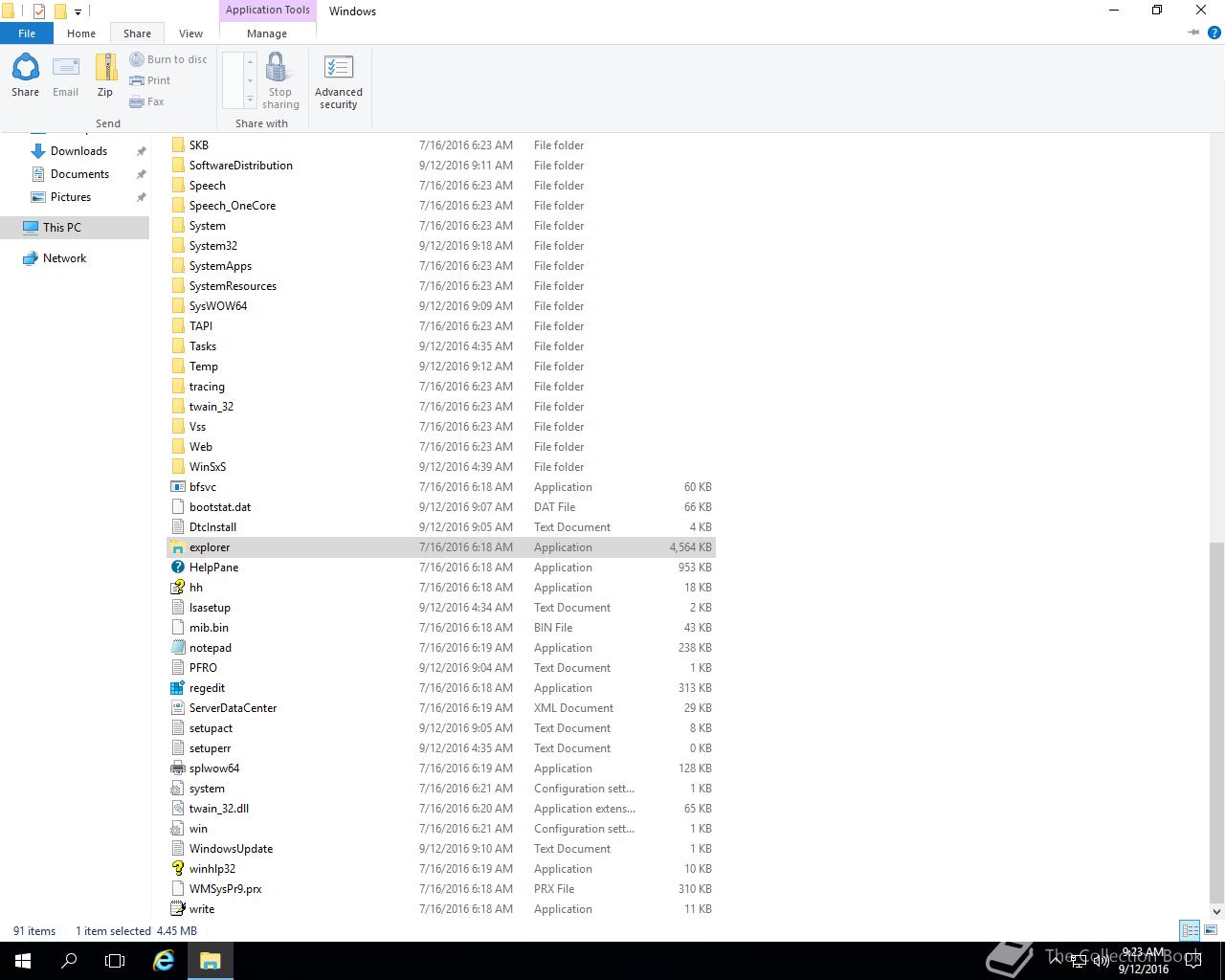
Task: Click the Email icon in ribbon
Action: (65, 76)
